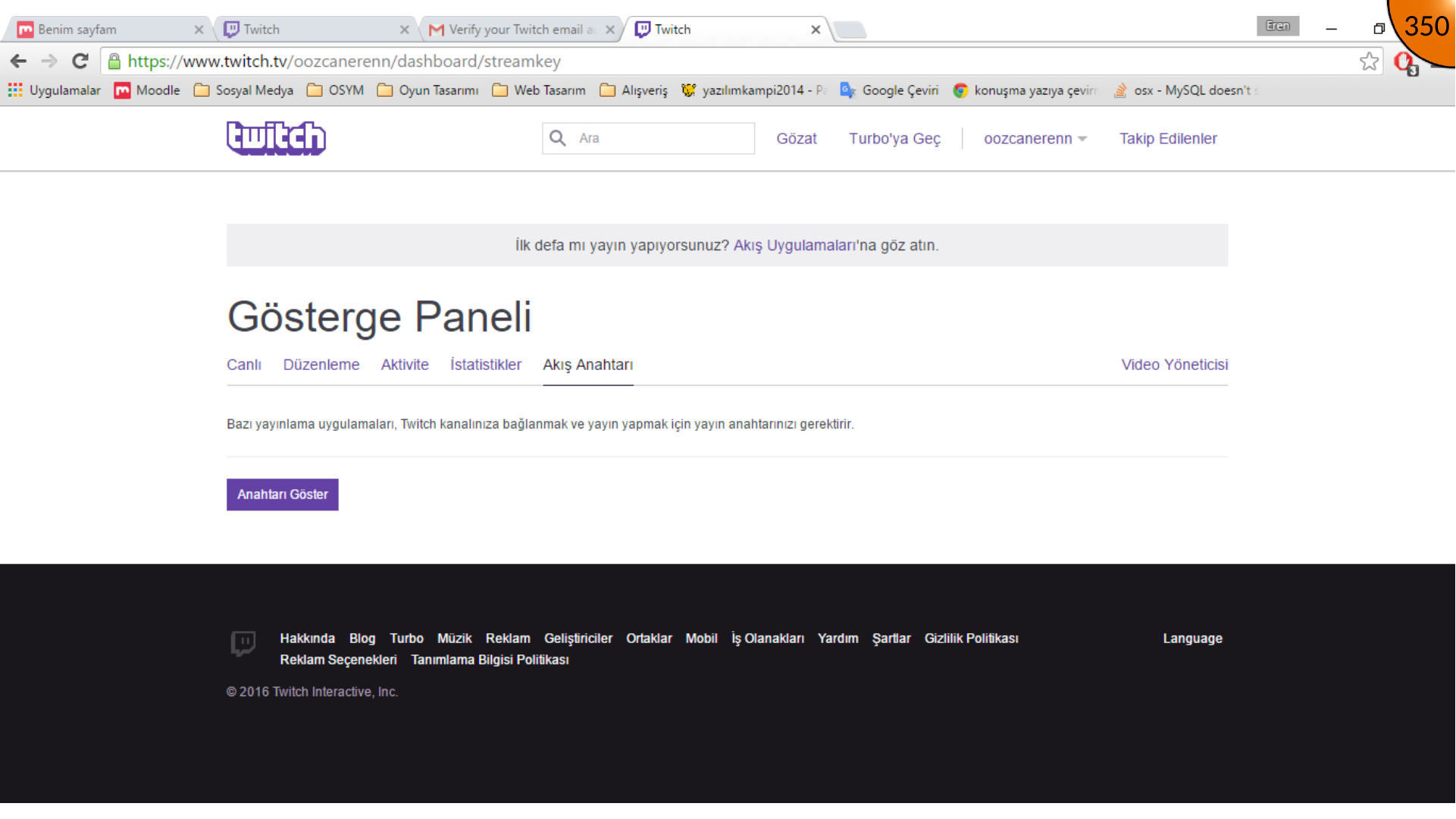Open the Oyun Tasarımı bookmark folder
1456x819 pixels.
click(428, 90)
